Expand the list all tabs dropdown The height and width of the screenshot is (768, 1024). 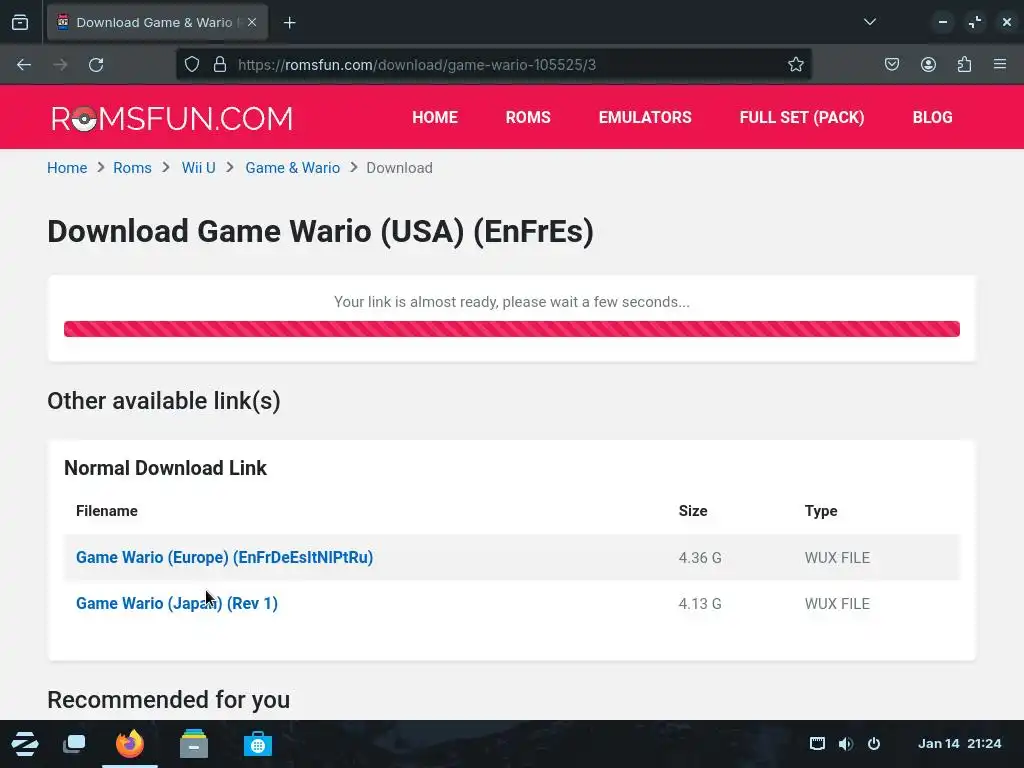click(x=869, y=22)
